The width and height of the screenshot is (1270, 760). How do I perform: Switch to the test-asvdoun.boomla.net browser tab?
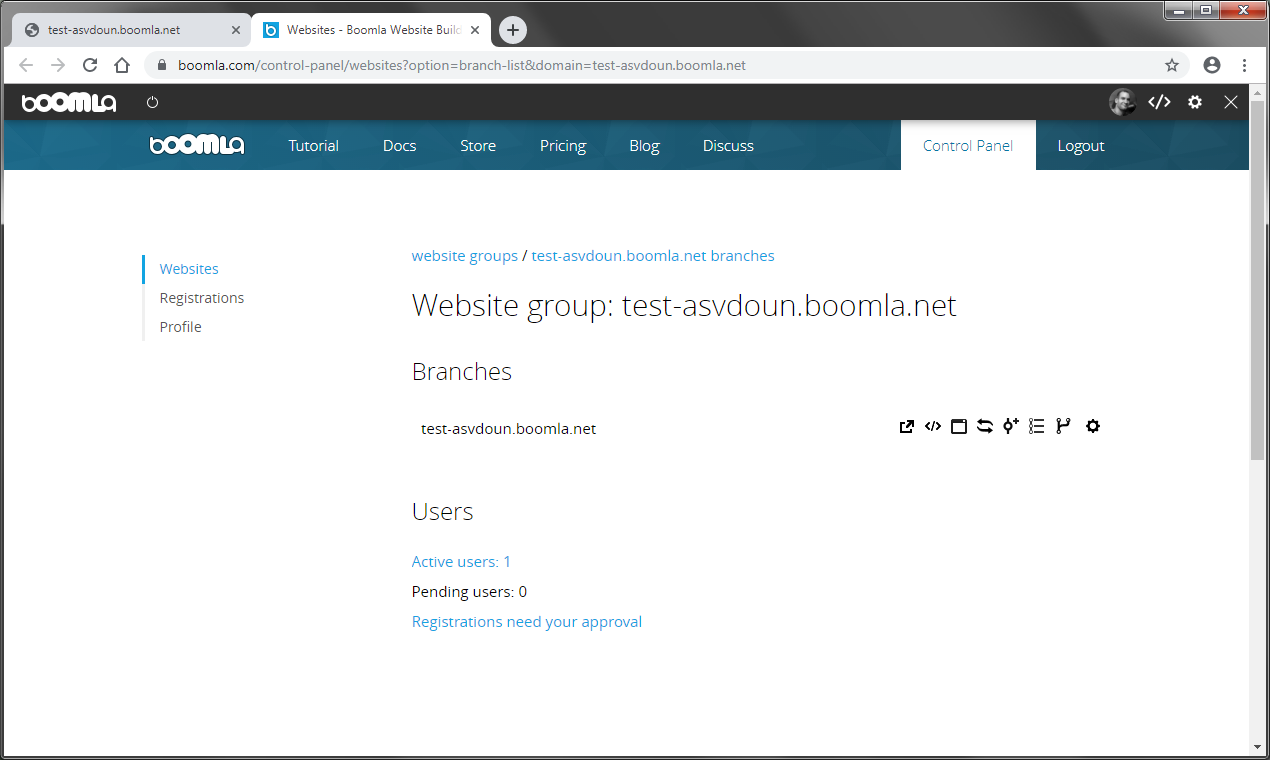[x=130, y=30]
